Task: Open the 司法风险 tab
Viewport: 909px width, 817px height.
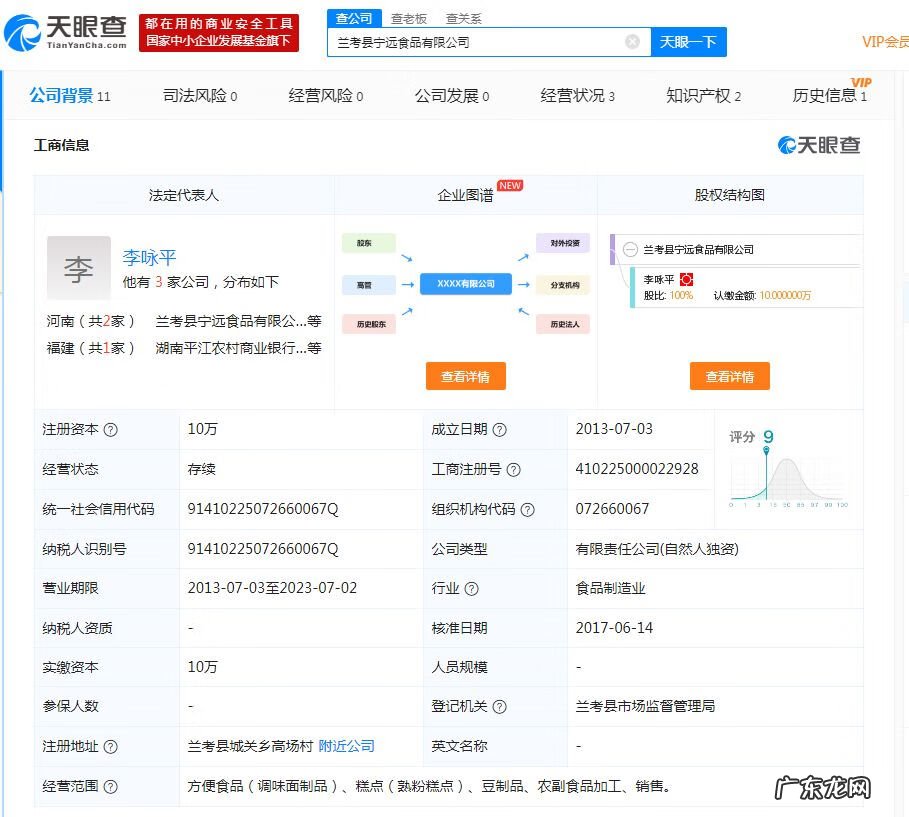Action: [199, 96]
